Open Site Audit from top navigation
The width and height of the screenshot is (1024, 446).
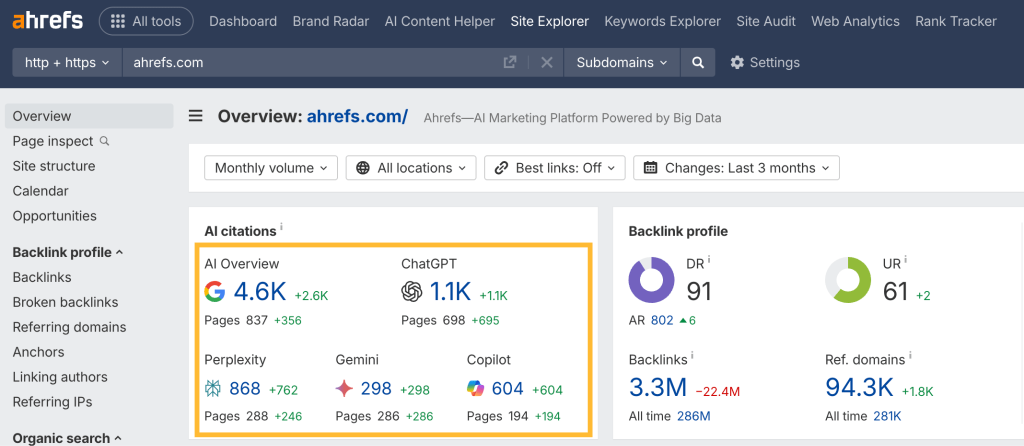pyautogui.click(x=766, y=21)
